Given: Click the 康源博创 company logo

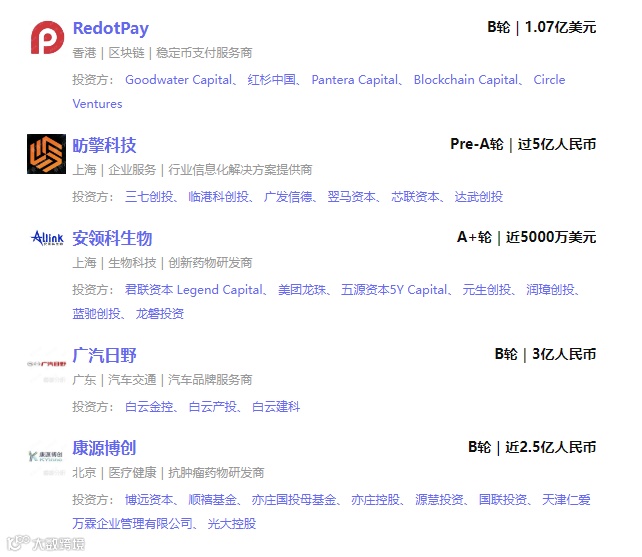Looking at the screenshot, I should point(46,456).
